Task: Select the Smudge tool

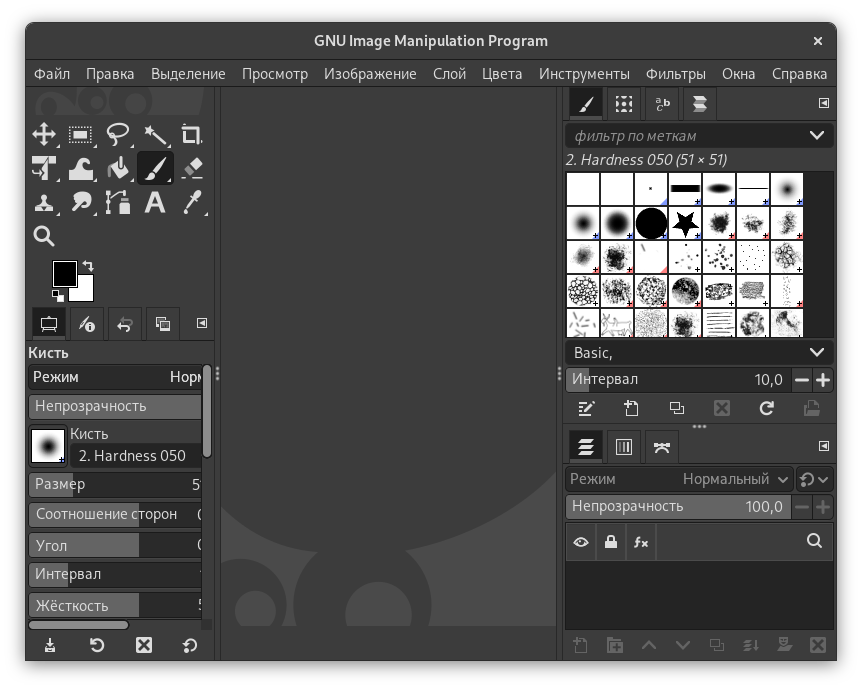Action: click(81, 202)
